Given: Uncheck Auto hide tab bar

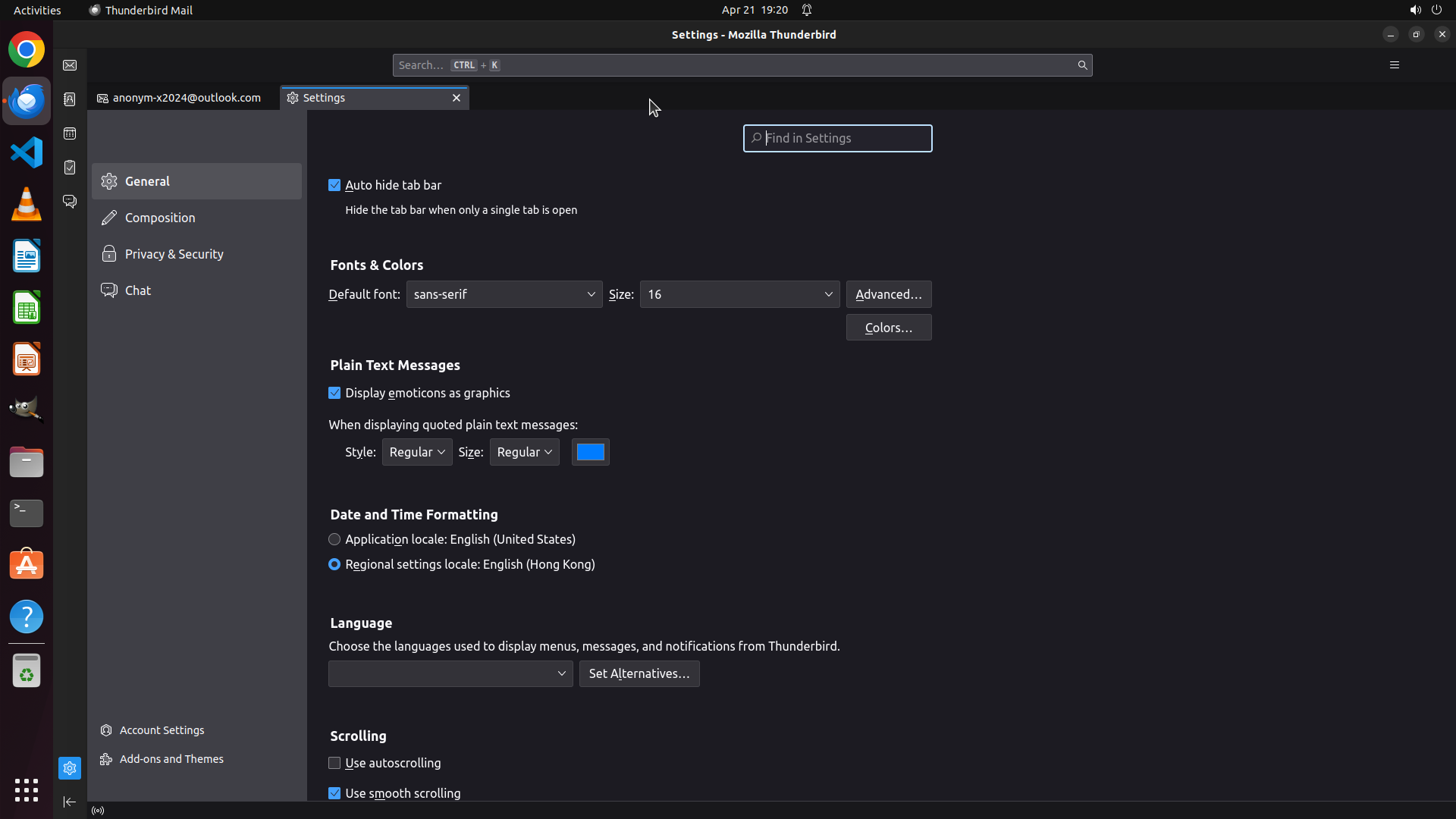Looking at the screenshot, I should click(334, 185).
